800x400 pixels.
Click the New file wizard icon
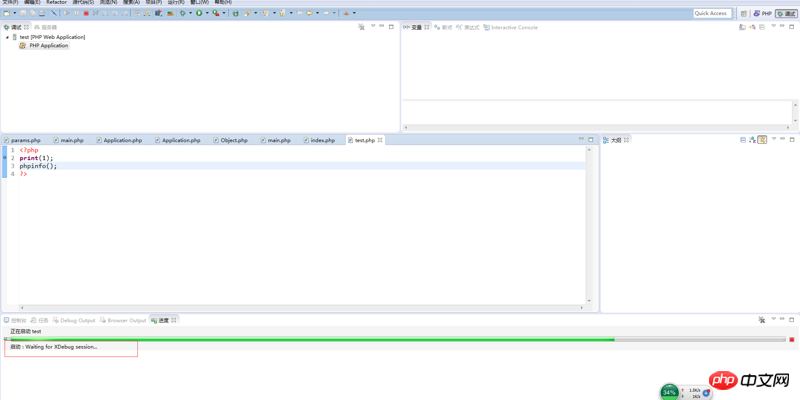7,13
